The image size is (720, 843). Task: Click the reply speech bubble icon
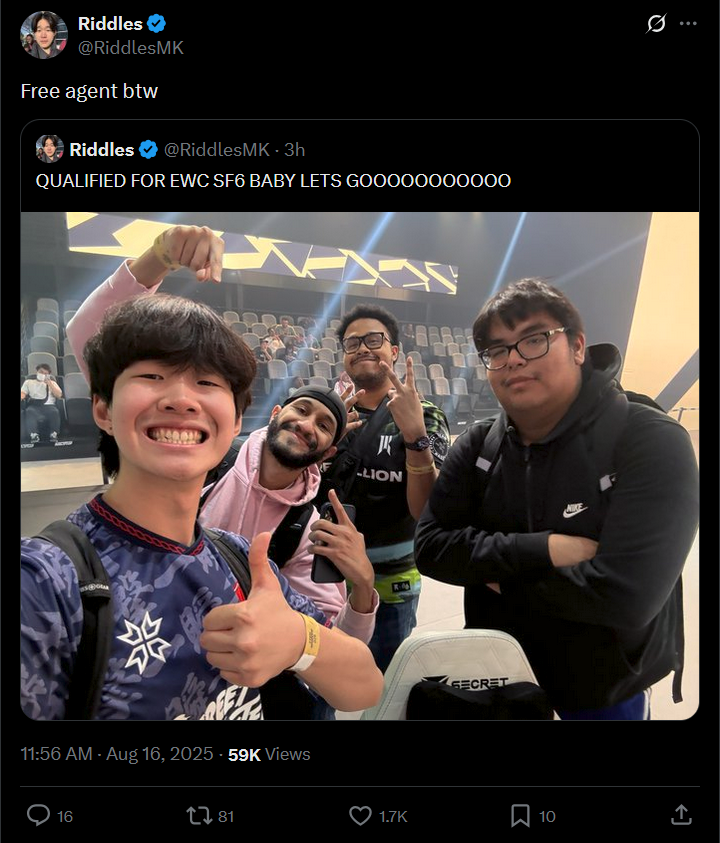pos(38,816)
